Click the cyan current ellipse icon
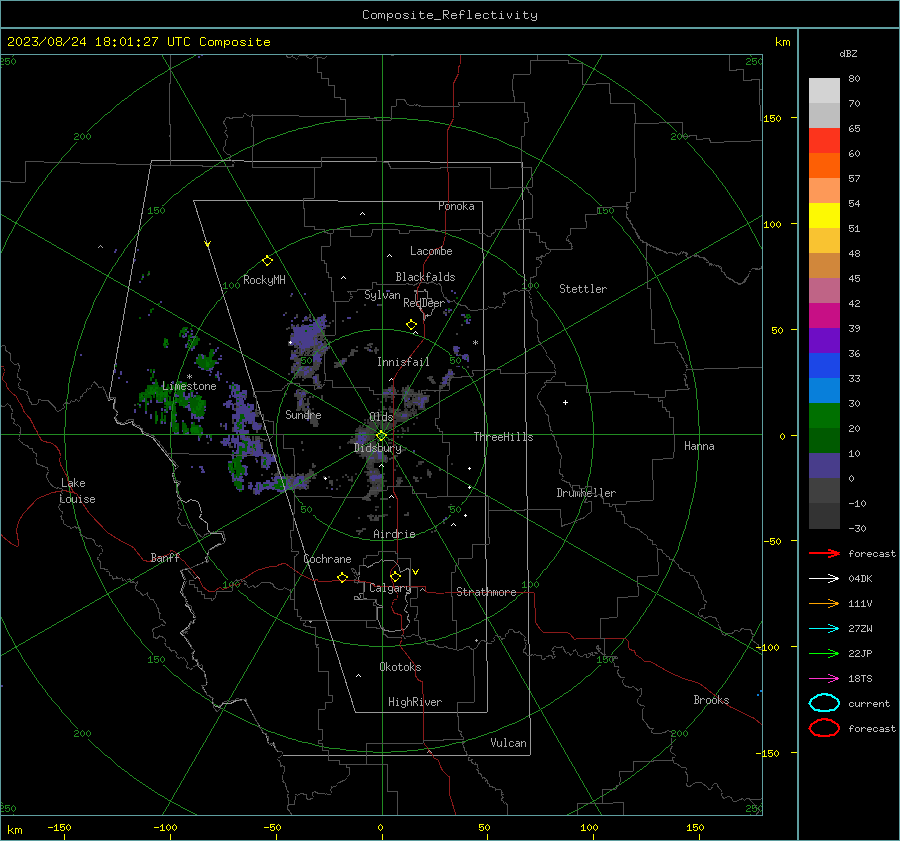 click(x=824, y=703)
